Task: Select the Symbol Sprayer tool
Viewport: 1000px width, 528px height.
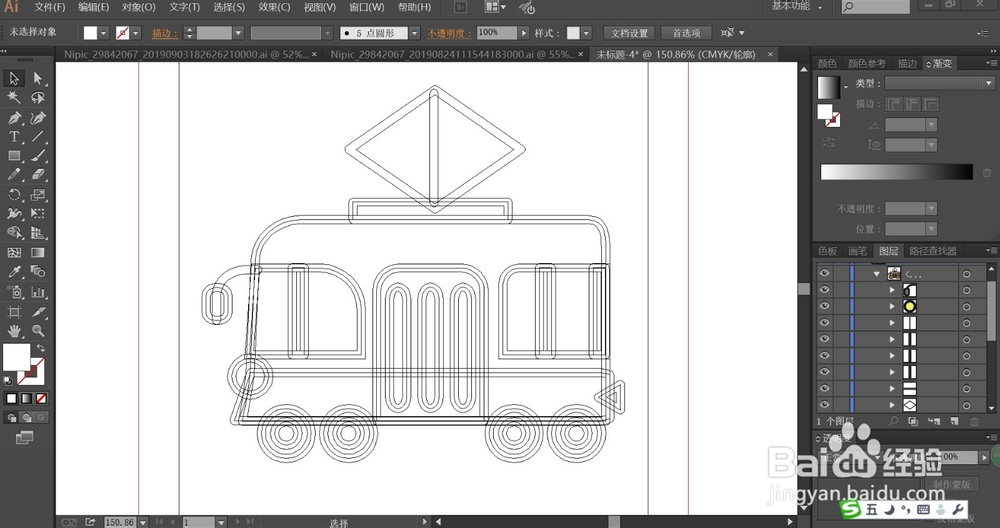Action: point(14,292)
